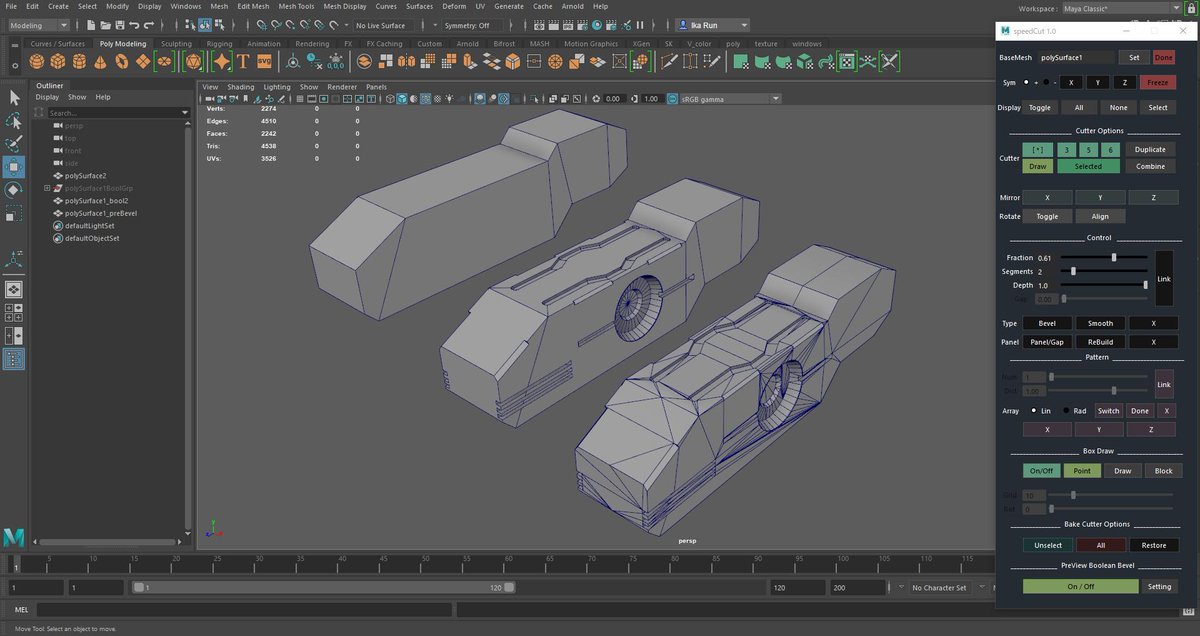The width and height of the screenshot is (1200, 636).
Task: Click the viewport select camera icon
Action: (209, 99)
